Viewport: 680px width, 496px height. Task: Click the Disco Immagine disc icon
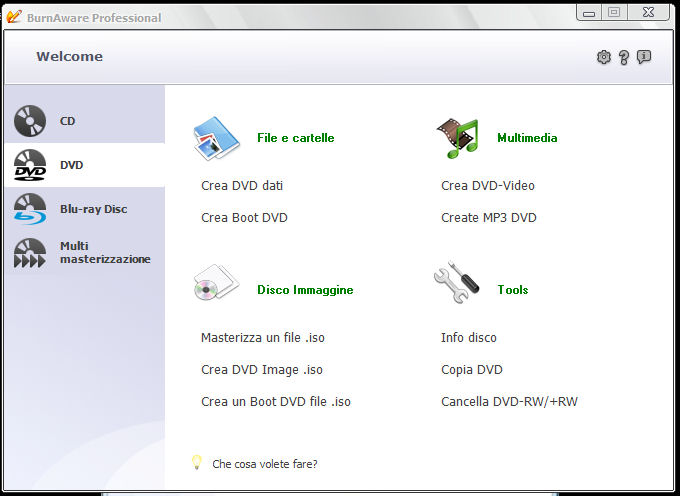(216, 283)
